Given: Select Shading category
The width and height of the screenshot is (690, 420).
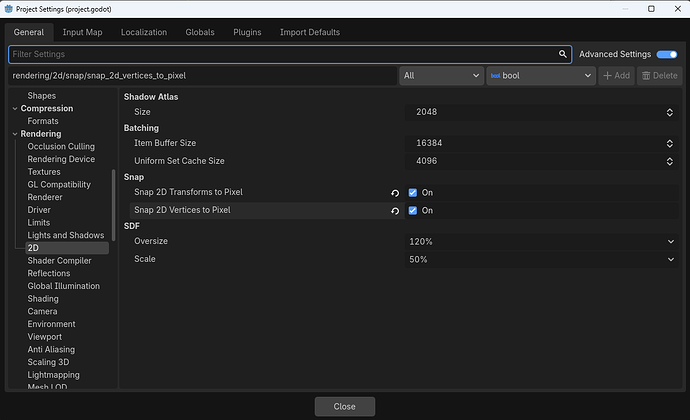Looking at the screenshot, I should pyautogui.click(x=43, y=299).
